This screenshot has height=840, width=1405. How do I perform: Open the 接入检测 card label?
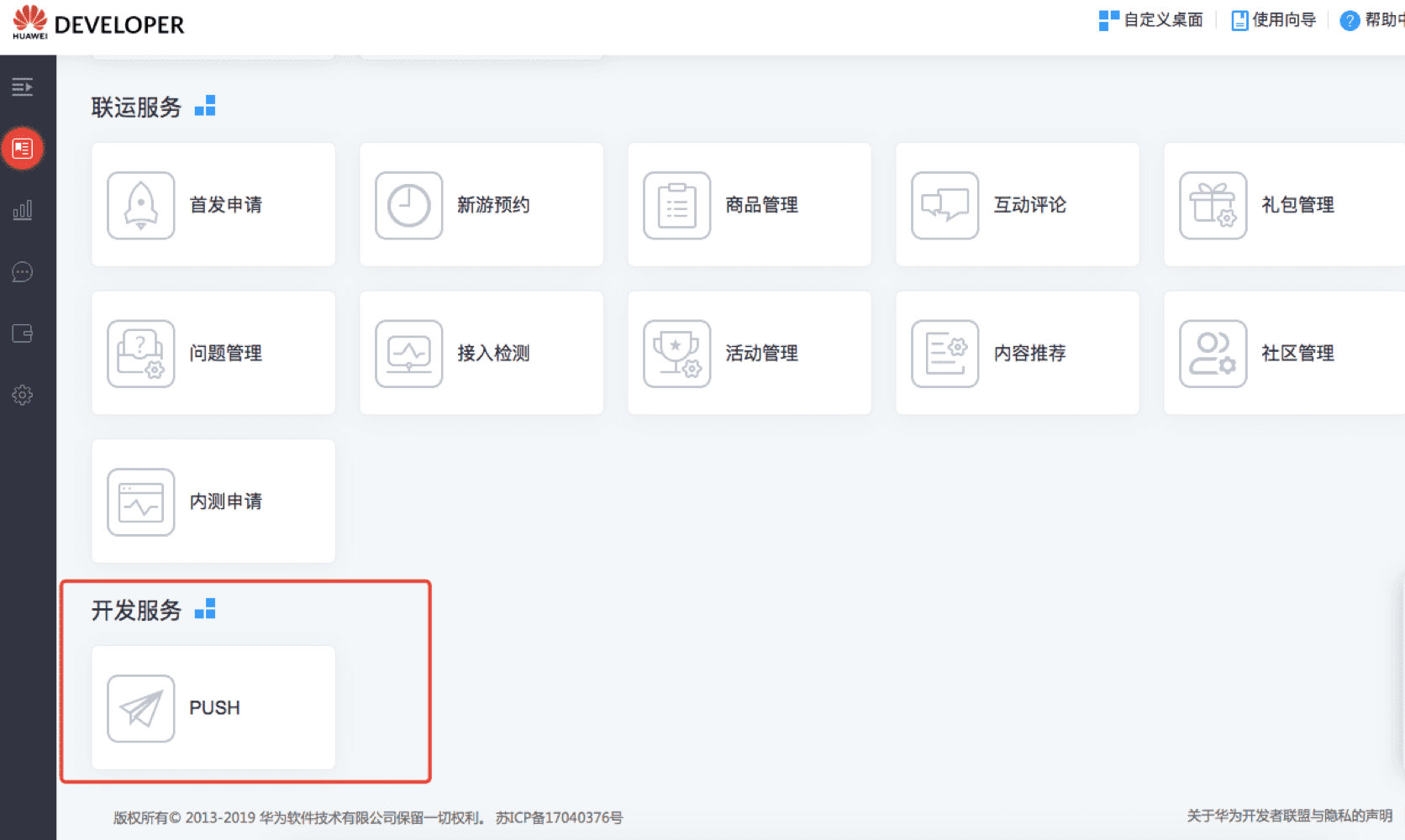point(494,354)
